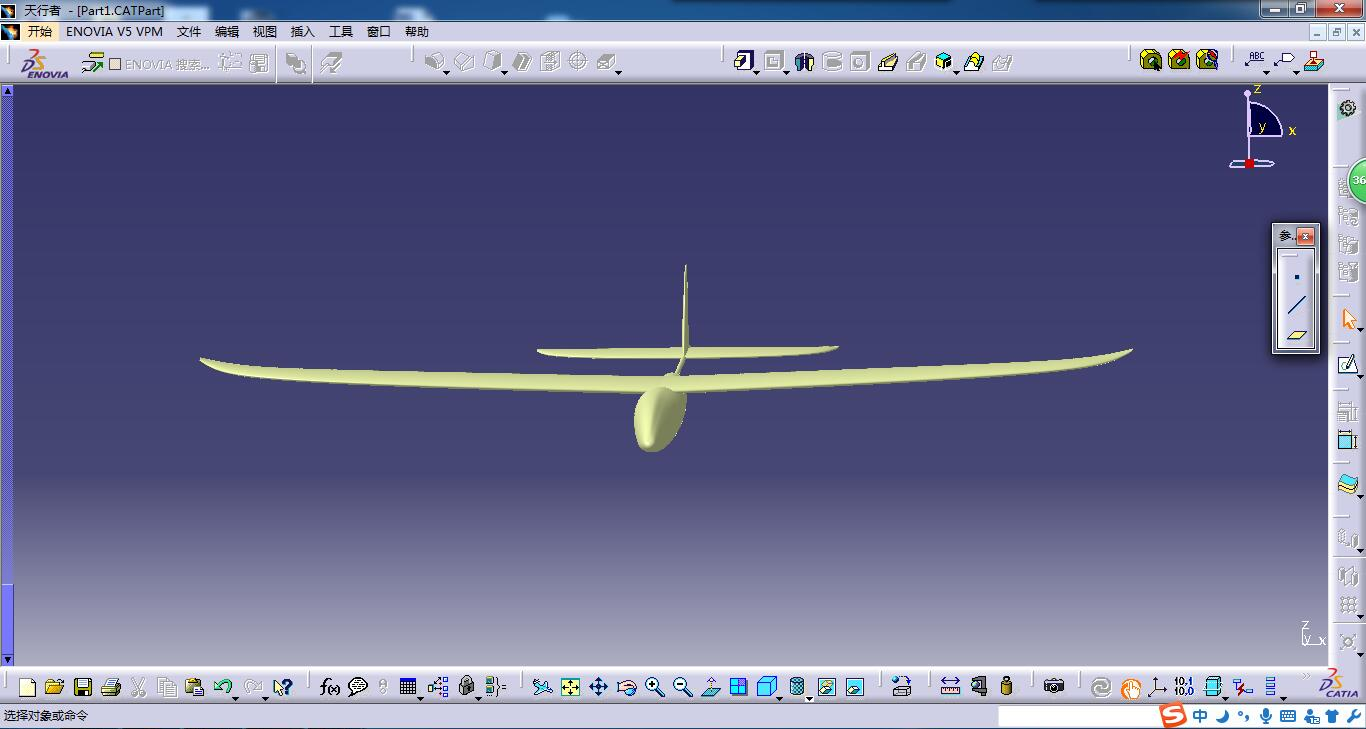Image resolution: width=1366 pixels, height=729 pixels.
Task: Click the Flag Note with Leader icon
Action: click(x=1286, y=61)
